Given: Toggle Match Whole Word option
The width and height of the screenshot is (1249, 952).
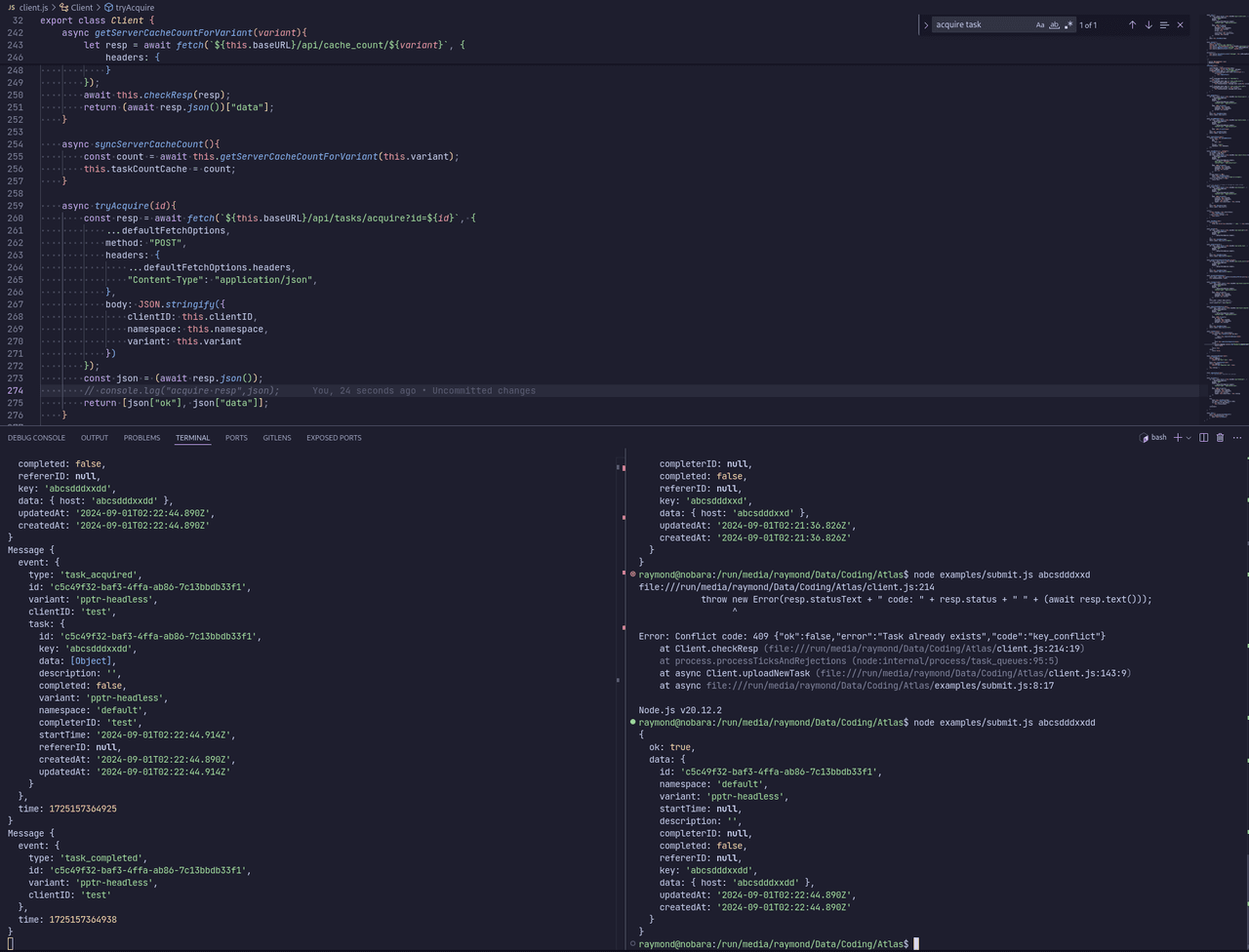Looking at the screenshot, I should click(x=1054, y=25).
